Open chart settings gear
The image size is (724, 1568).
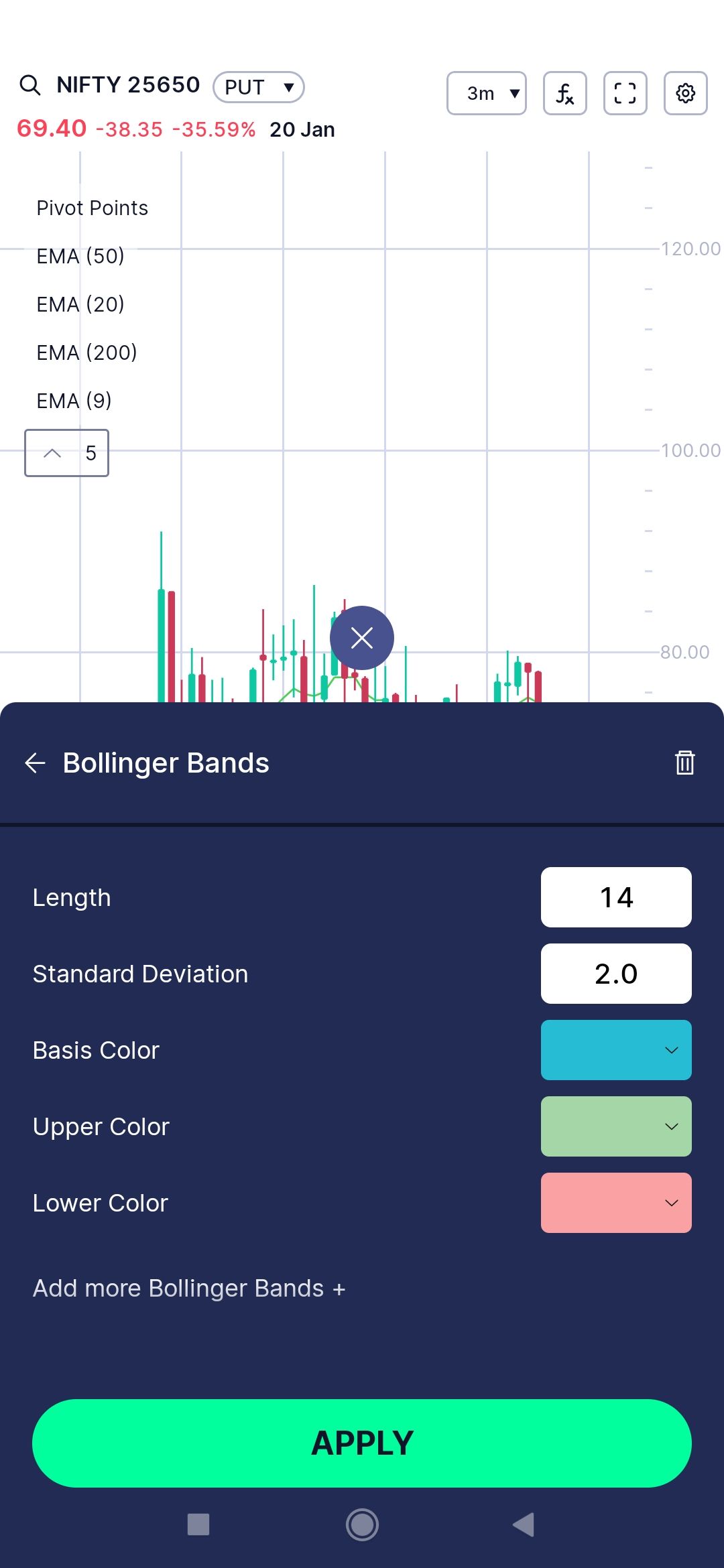[686, 93]
